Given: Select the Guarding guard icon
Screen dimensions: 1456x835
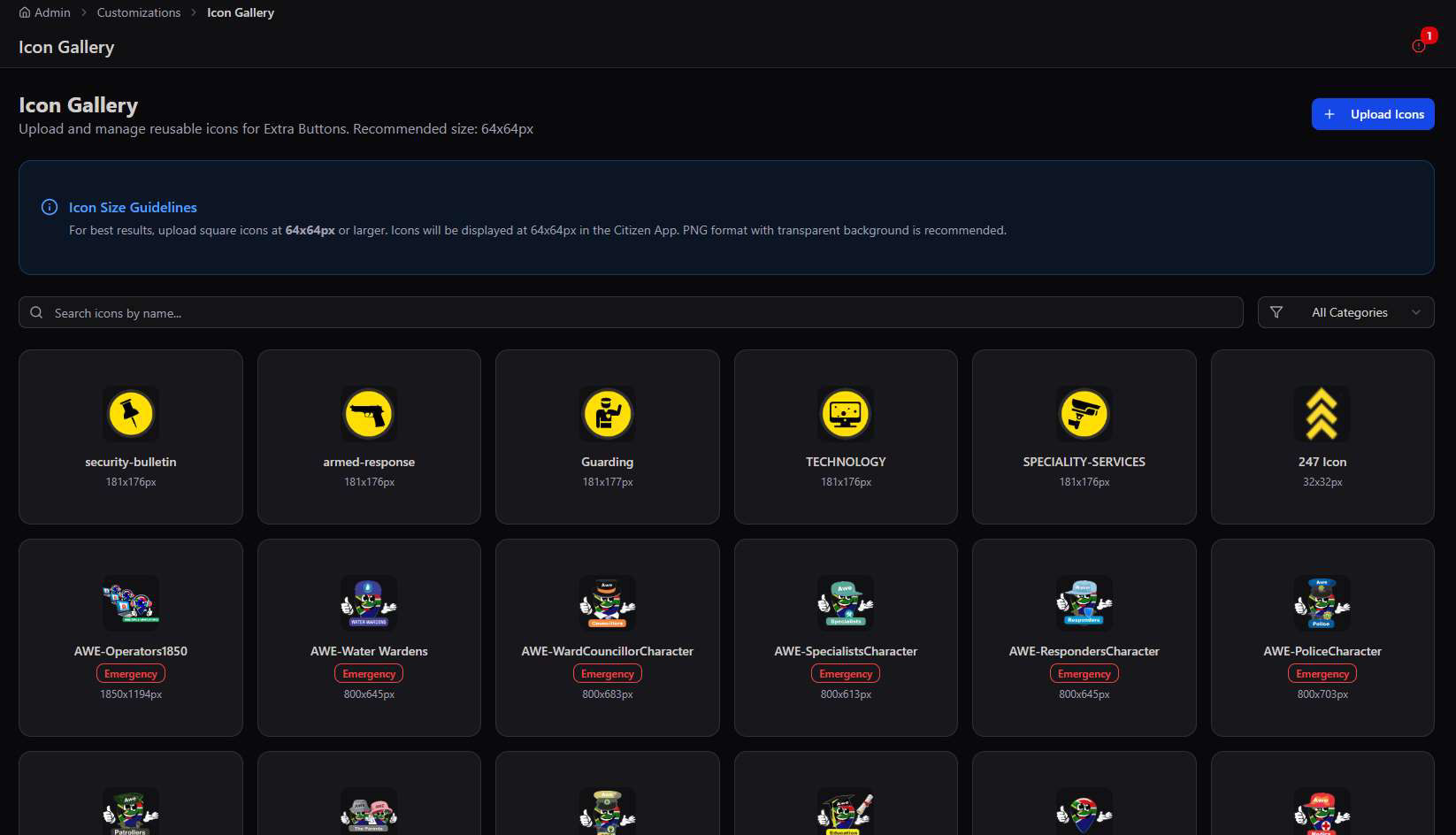Looking at the screenshot, I should (x=608, y=414).
